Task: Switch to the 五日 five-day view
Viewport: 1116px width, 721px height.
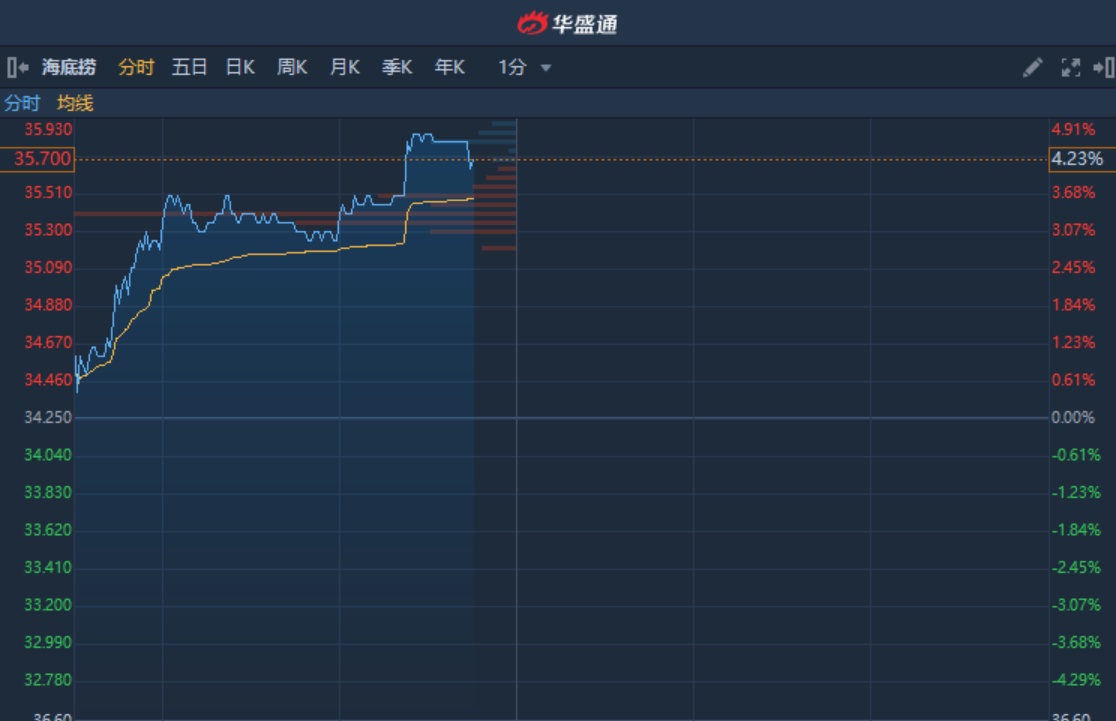Action: point(189,68)
